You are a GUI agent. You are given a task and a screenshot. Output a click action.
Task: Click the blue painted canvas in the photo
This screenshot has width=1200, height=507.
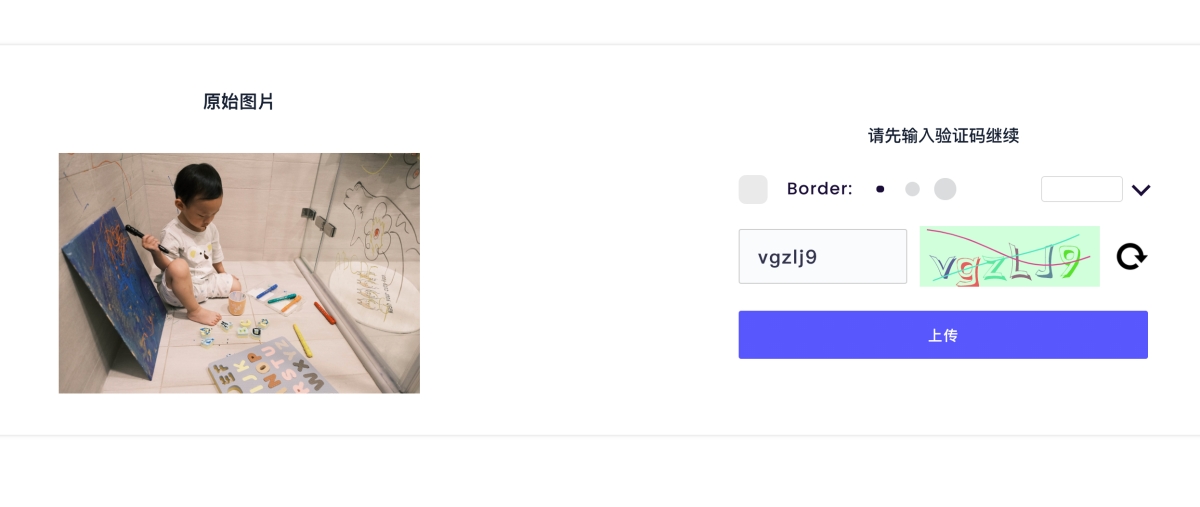click(x=105, y=290)
